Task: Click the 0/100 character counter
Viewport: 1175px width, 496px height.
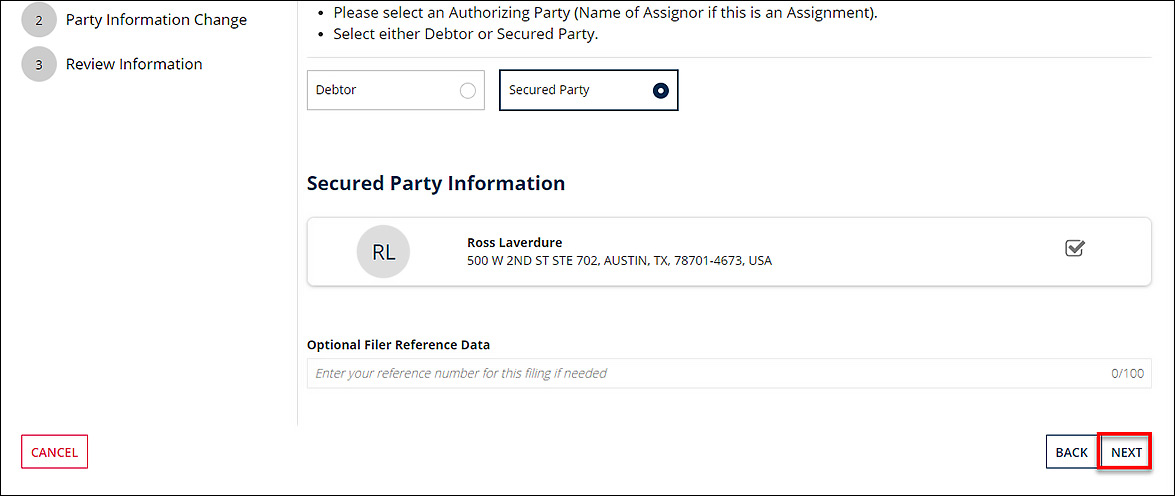Action: click(x=1127, y=373)
